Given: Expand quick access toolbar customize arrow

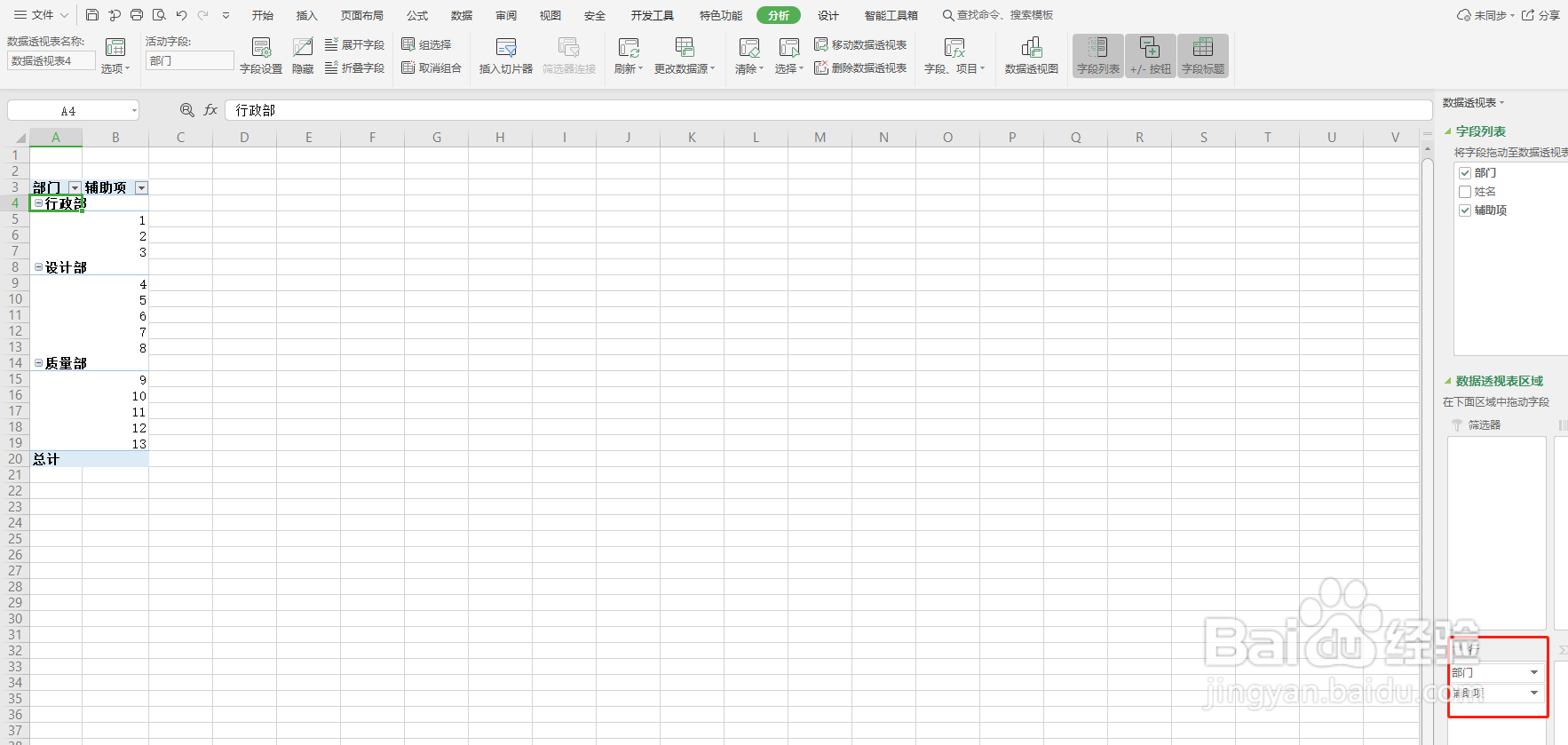Looking at the screenshot, I should [x=226, y=15].
